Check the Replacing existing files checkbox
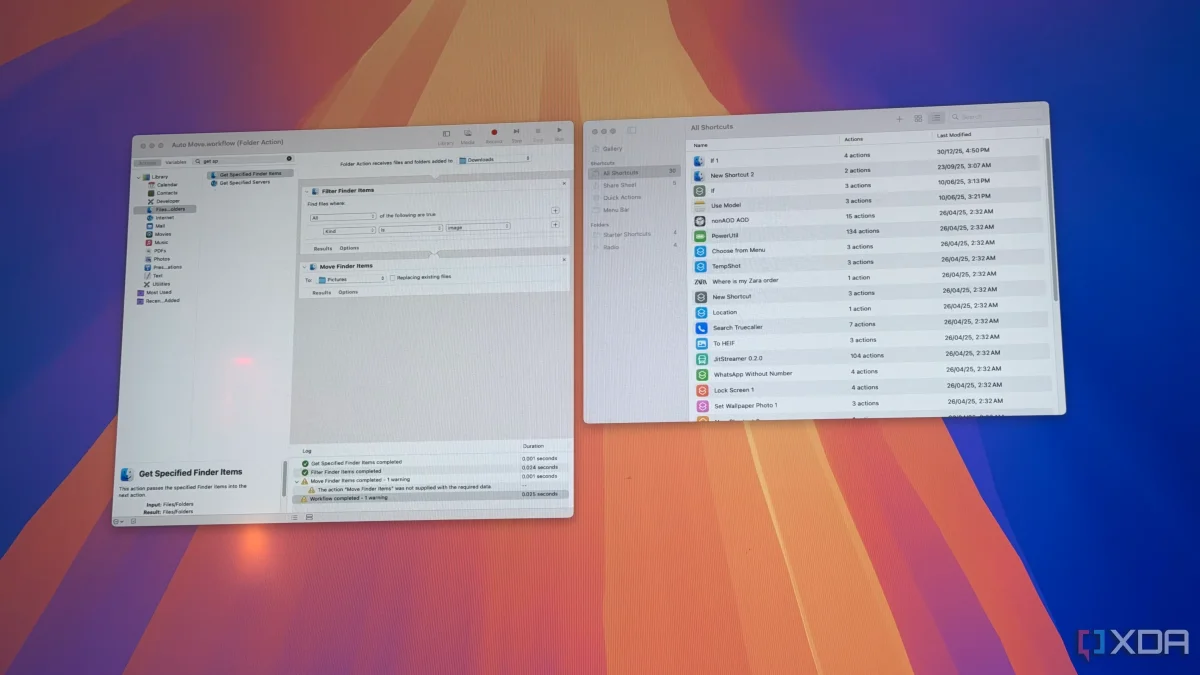The width and height of the screenshot is (1200, 675). [393, 278]
